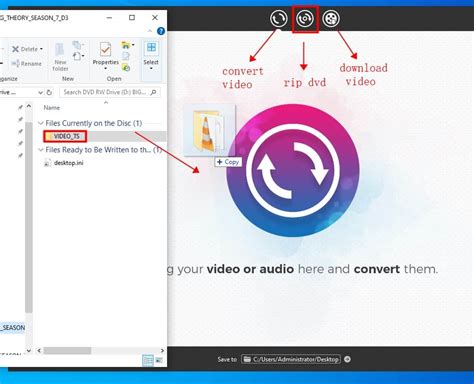
Task: Sort by the Name column header
Action: tap(52, 108)
